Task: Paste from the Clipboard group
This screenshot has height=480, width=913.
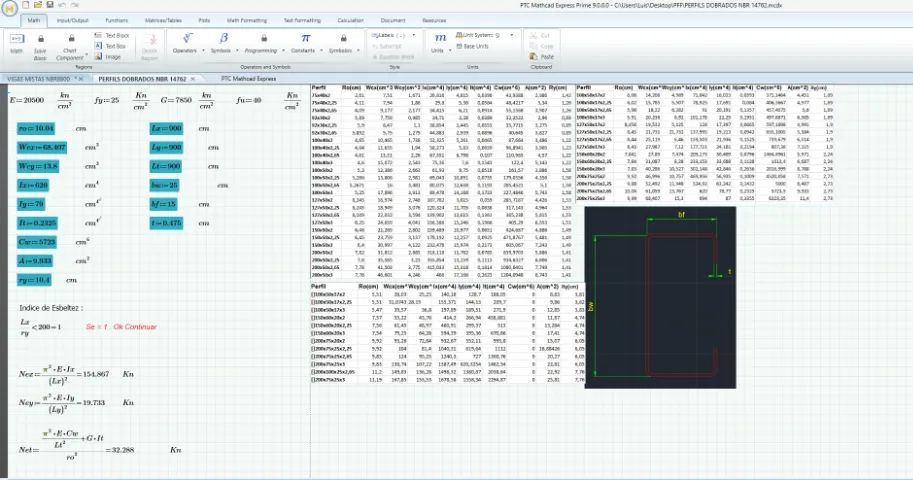Action: pos(542,57)
